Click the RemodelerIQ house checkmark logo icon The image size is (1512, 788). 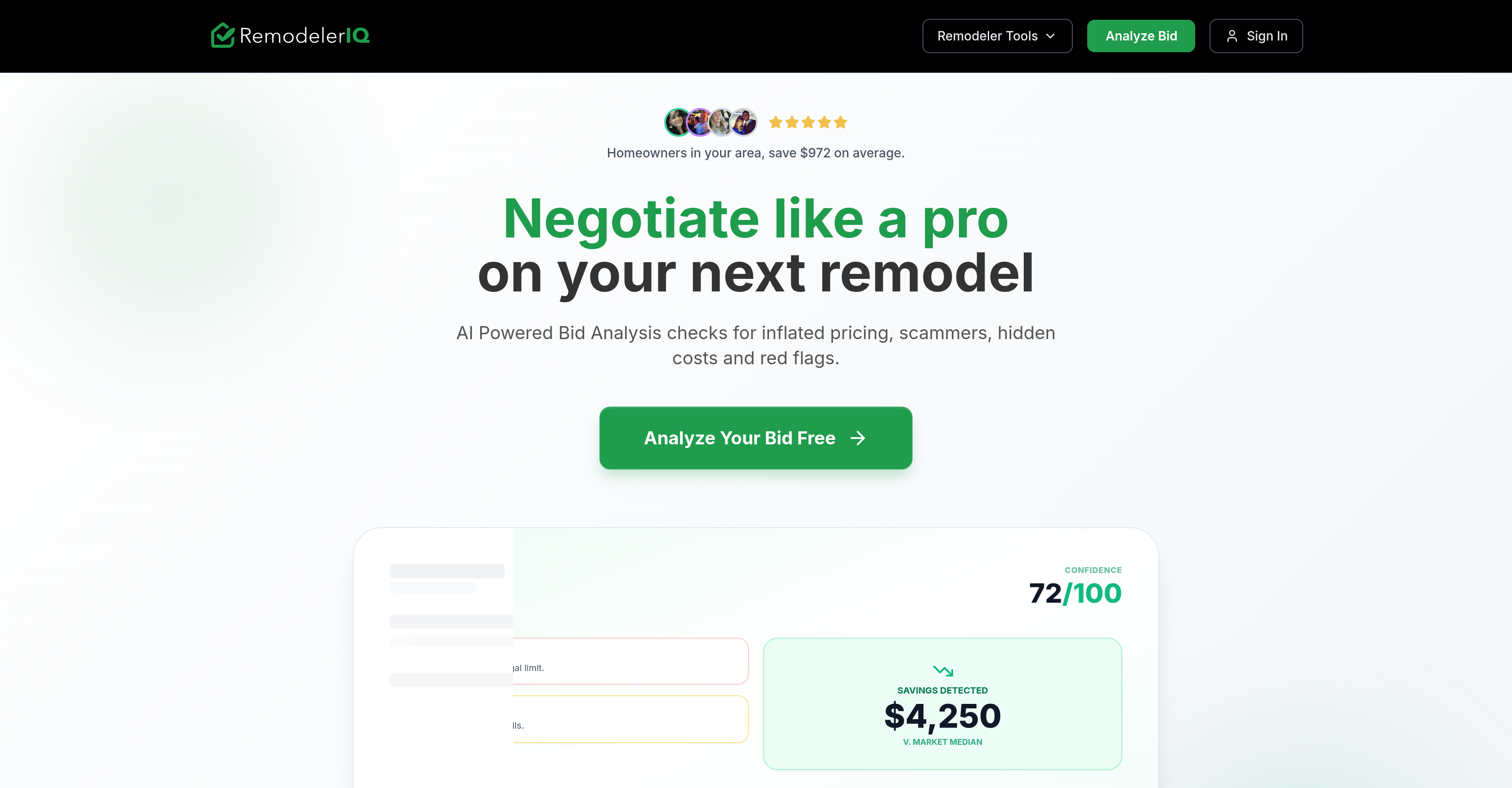(222, 35)
